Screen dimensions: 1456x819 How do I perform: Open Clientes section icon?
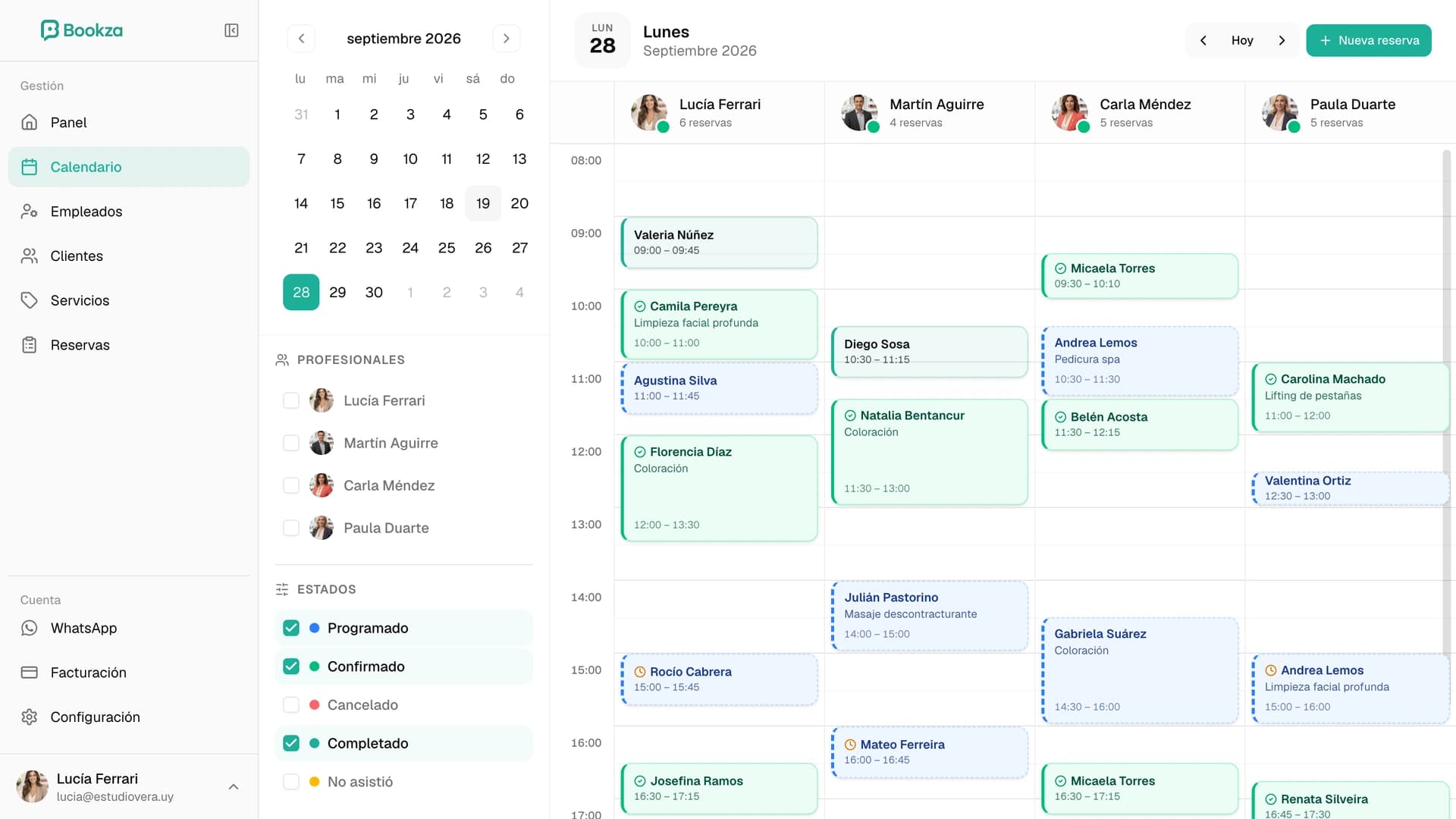(30, 256)
